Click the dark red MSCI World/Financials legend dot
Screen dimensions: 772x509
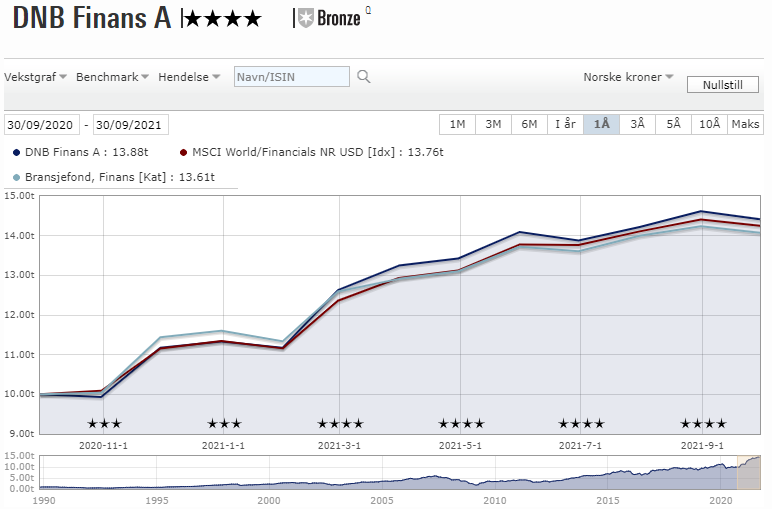(x=184, y=153)
